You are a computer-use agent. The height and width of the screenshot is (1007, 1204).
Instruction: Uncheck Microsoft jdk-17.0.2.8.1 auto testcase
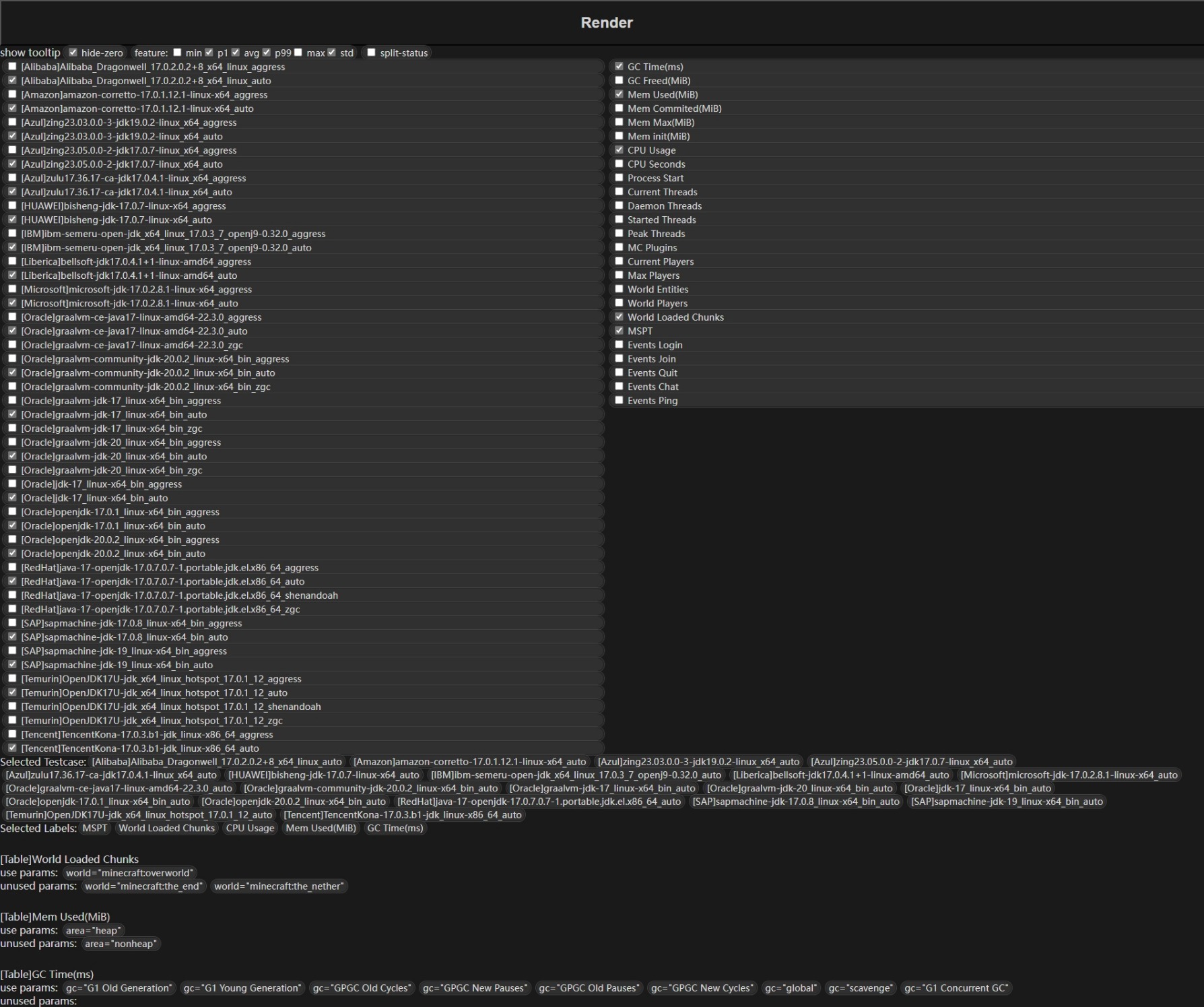[x=12, y=303]
